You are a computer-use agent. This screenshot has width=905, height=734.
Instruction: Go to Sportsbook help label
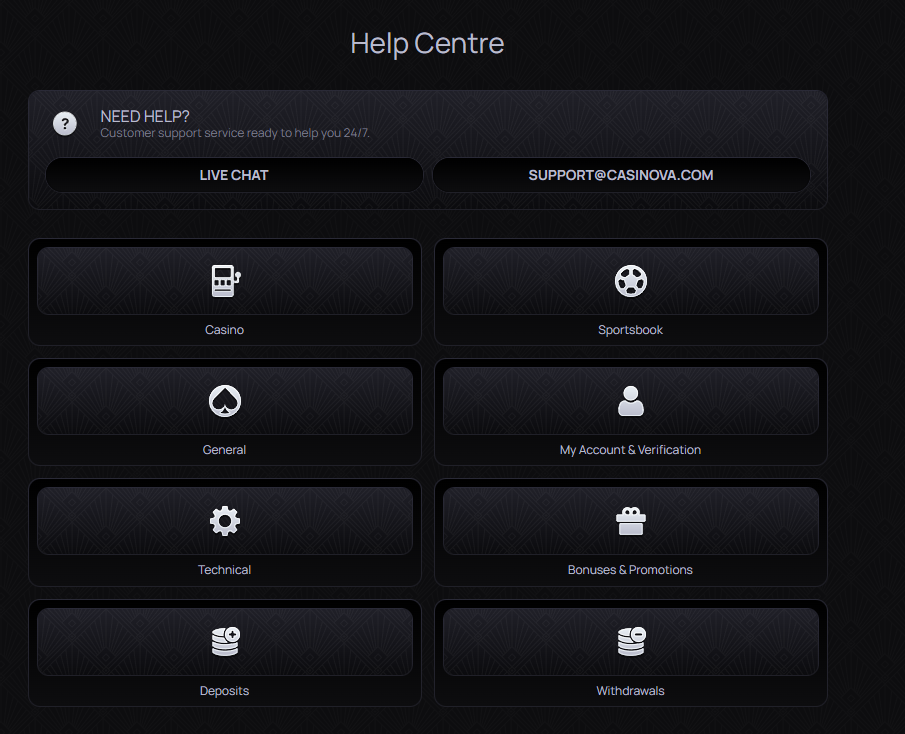630,329
